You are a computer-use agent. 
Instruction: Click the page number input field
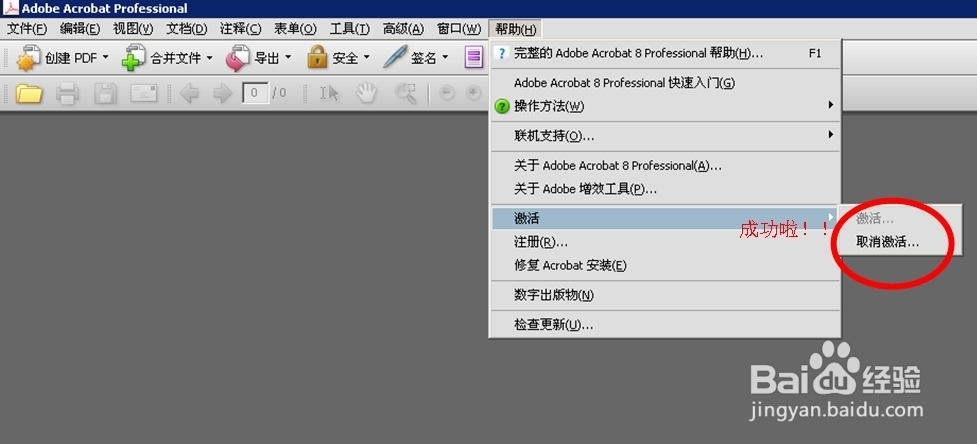pos(255,93)
